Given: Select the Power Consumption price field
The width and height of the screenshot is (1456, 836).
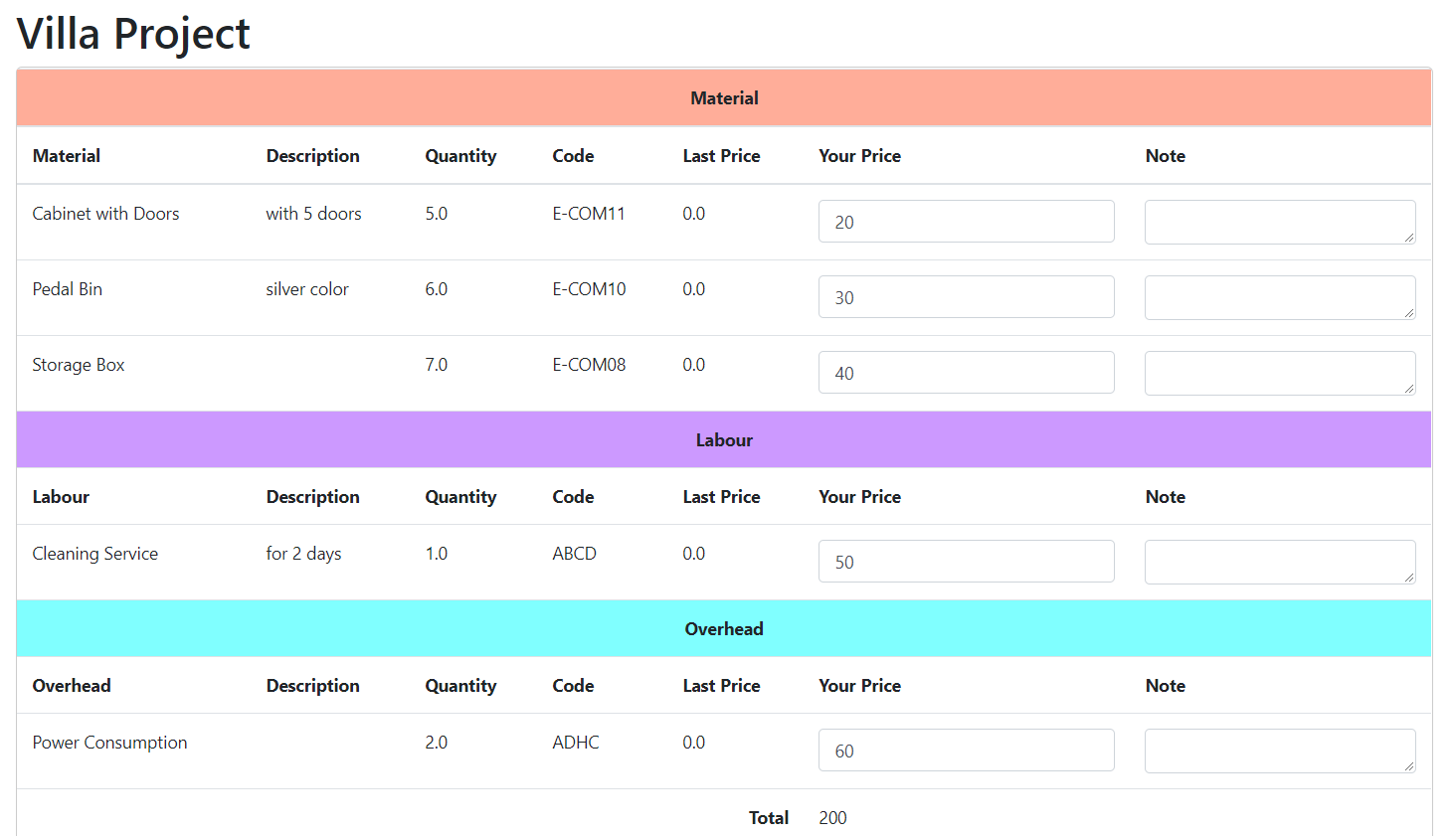Looking at the screenshot, I should point(966,751).
